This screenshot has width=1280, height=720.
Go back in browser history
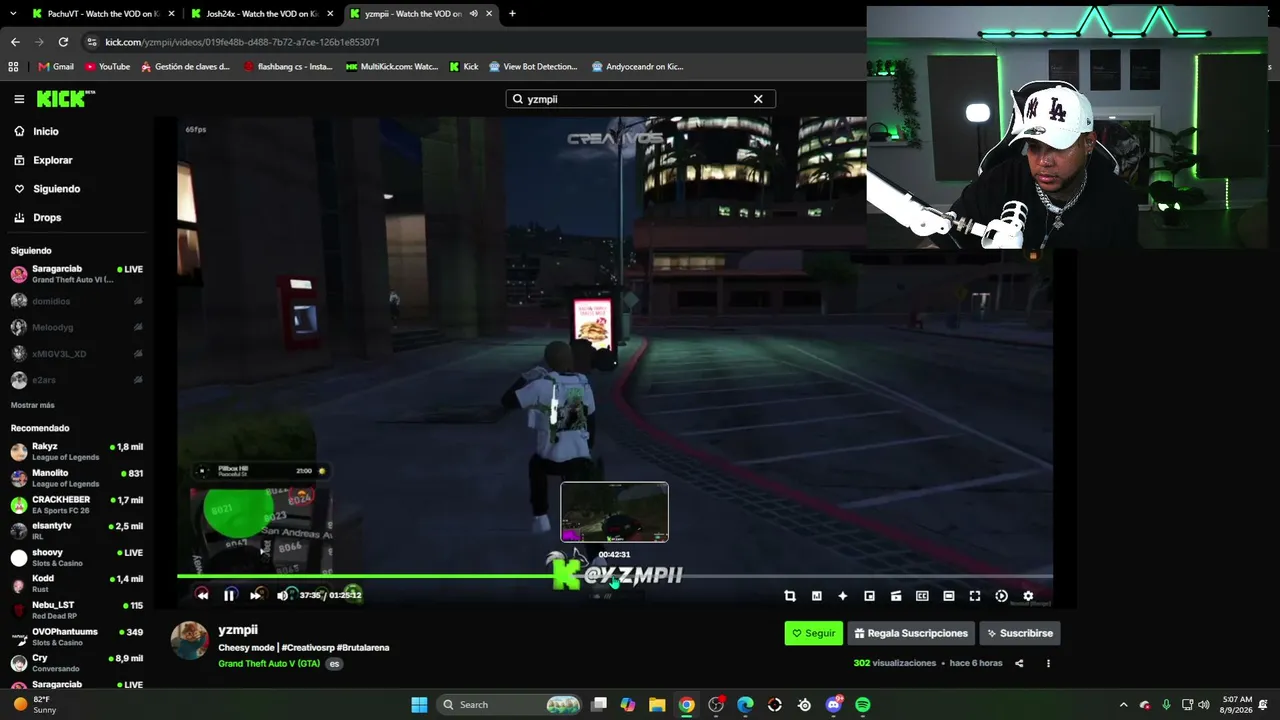pyautogui.click(x=15, y=42)
